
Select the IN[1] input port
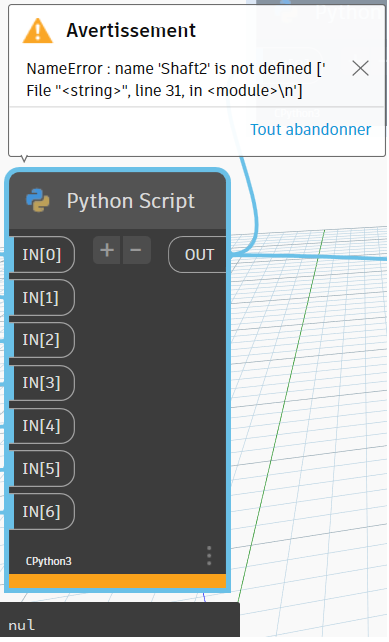point(41,298)
